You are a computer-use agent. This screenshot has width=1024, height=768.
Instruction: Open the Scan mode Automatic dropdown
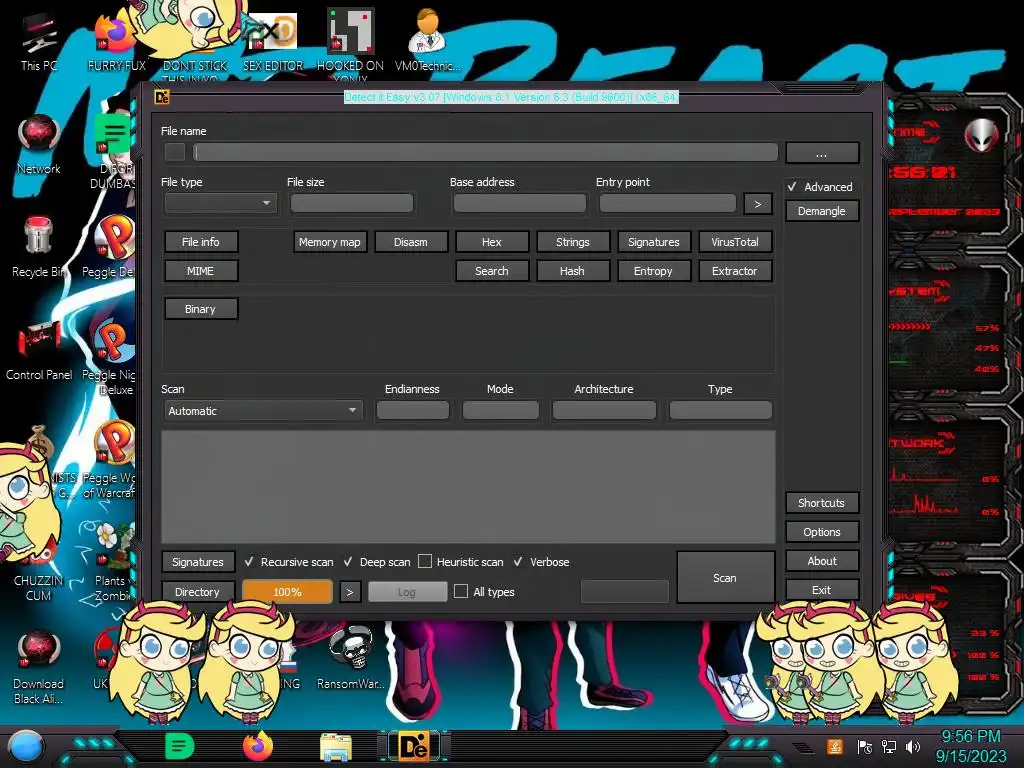(263, 411)
